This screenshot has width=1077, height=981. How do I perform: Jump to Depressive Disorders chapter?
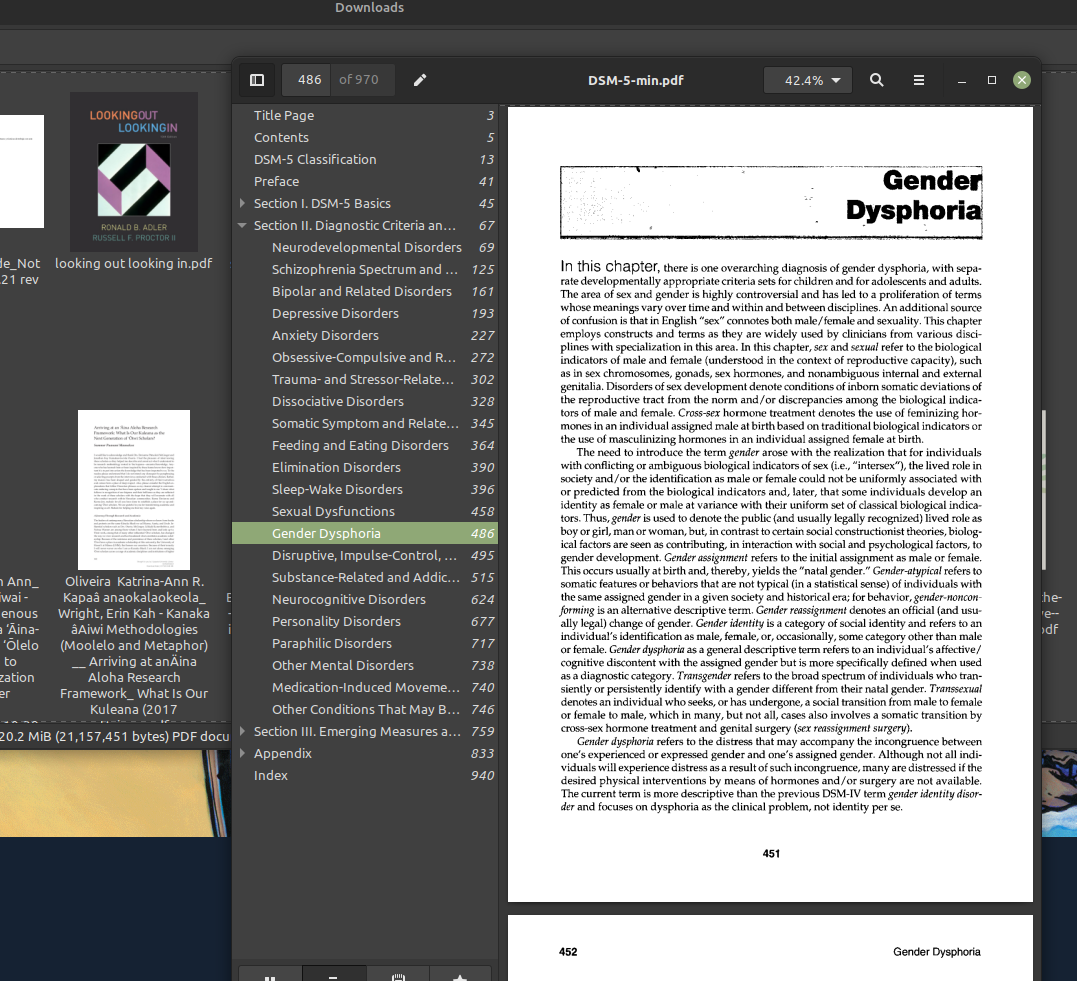point(365,313)
